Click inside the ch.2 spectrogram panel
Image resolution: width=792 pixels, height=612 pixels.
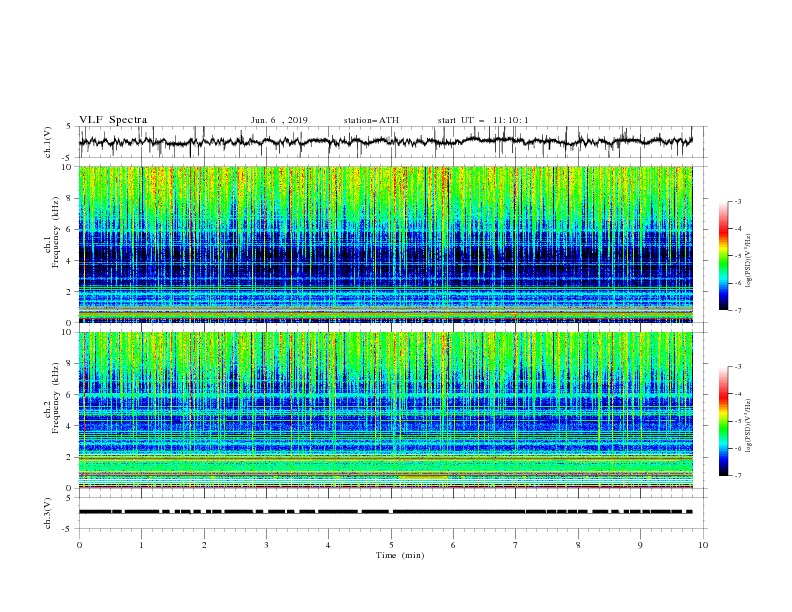(x=385, y=410)
